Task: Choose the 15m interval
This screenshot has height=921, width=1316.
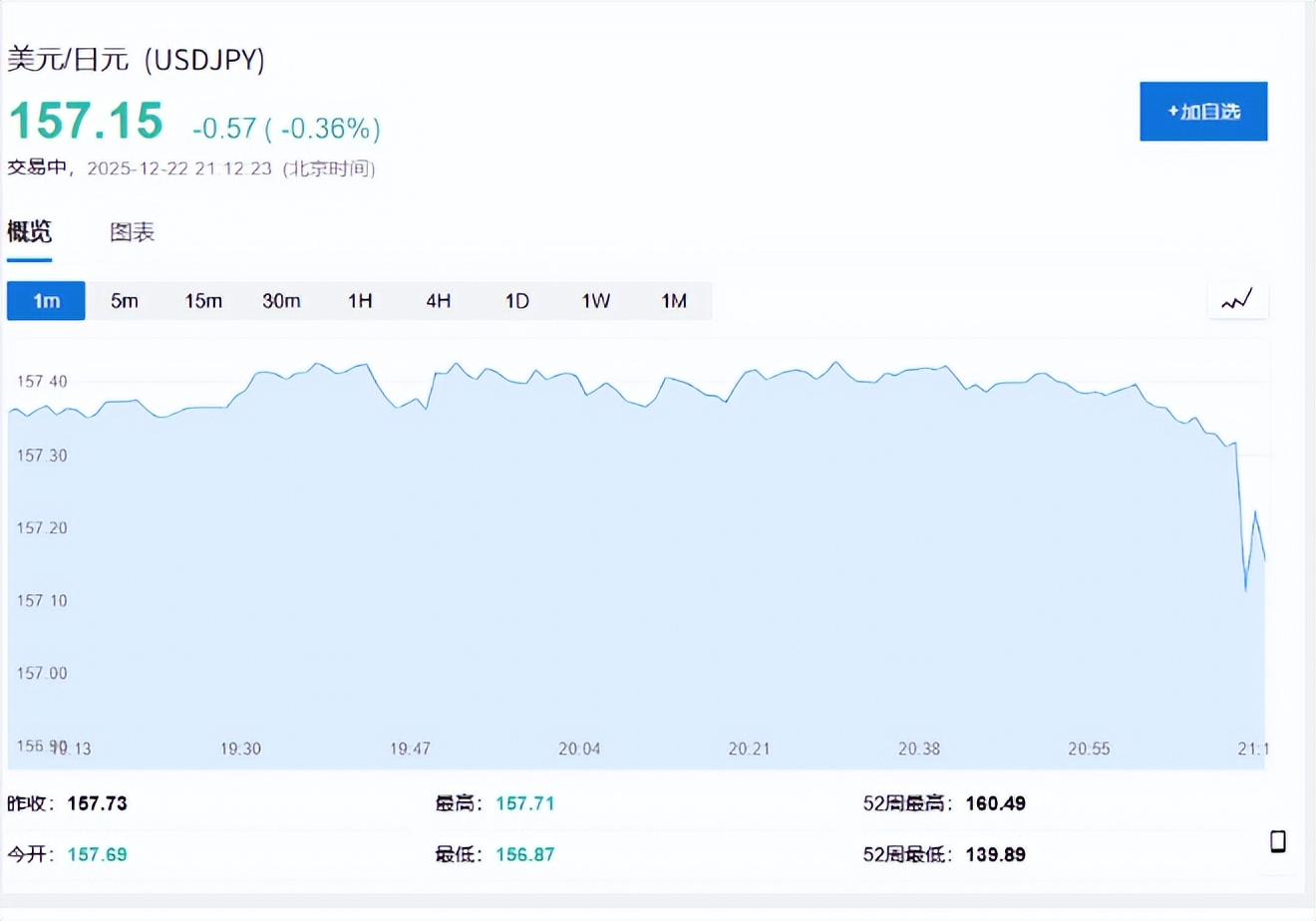Action: pyautogui.click(x=203, y=301)
